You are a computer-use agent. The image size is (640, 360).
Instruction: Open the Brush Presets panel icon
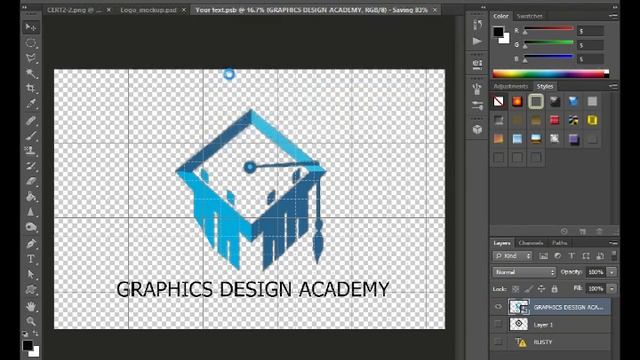coord(477,89)
